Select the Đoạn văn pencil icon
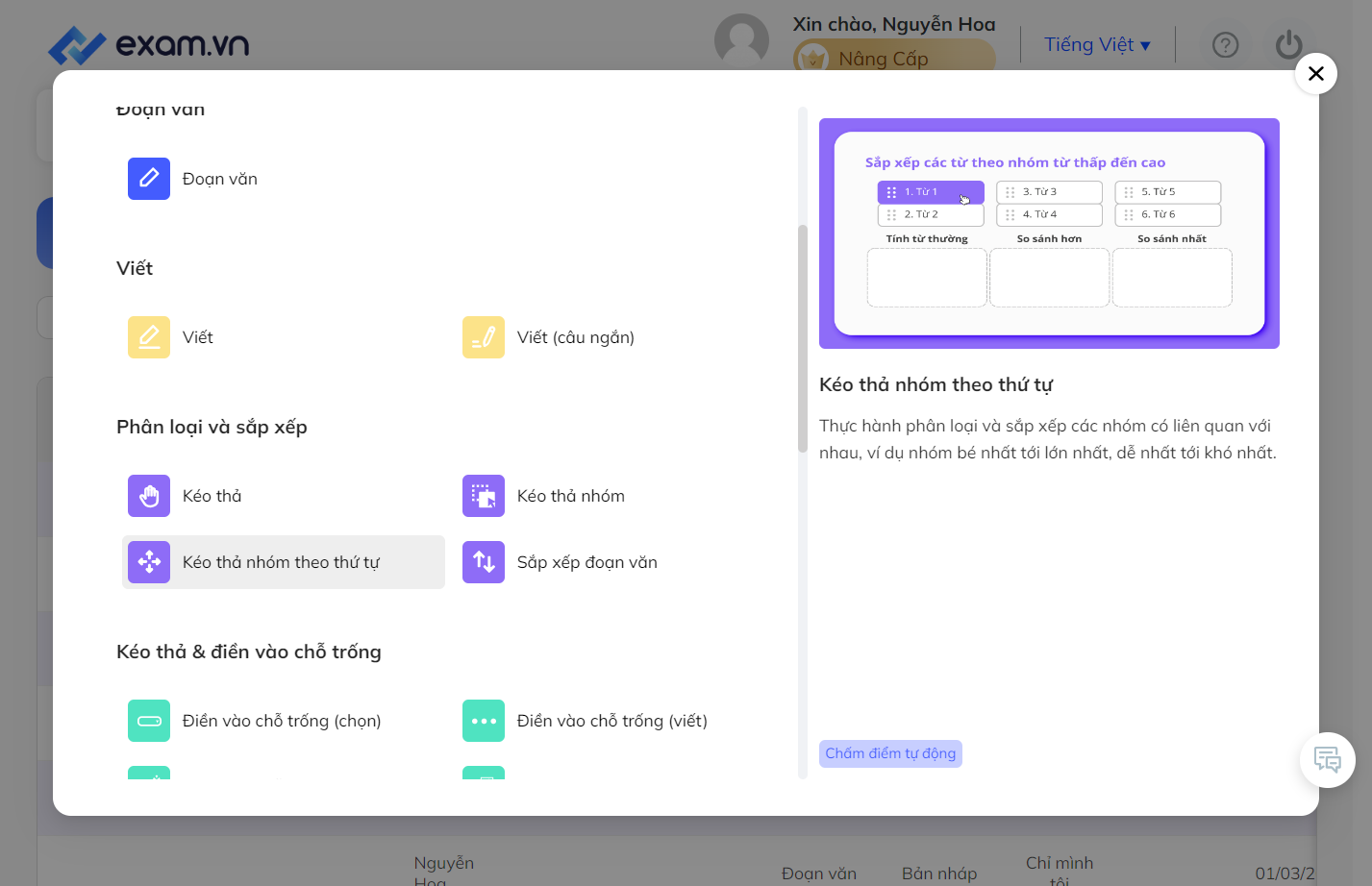Image resolution: width=1372 pixels, height=886 pixels. pyautogui.click(x=149, y=179)
